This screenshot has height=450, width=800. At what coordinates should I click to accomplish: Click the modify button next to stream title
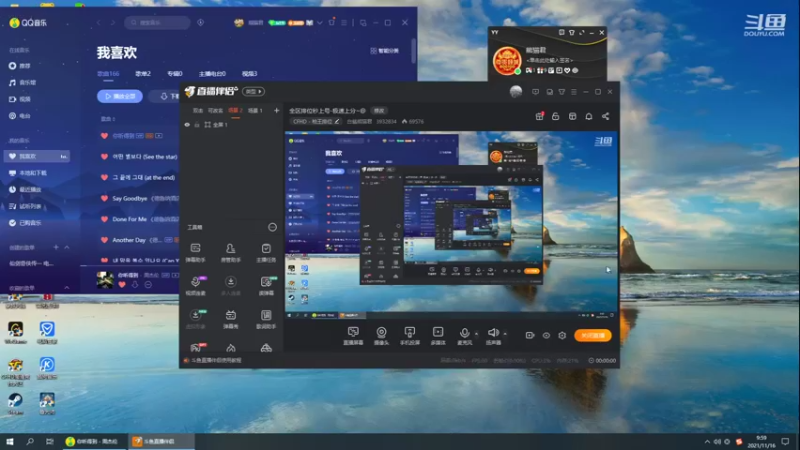tap(379, 110)
